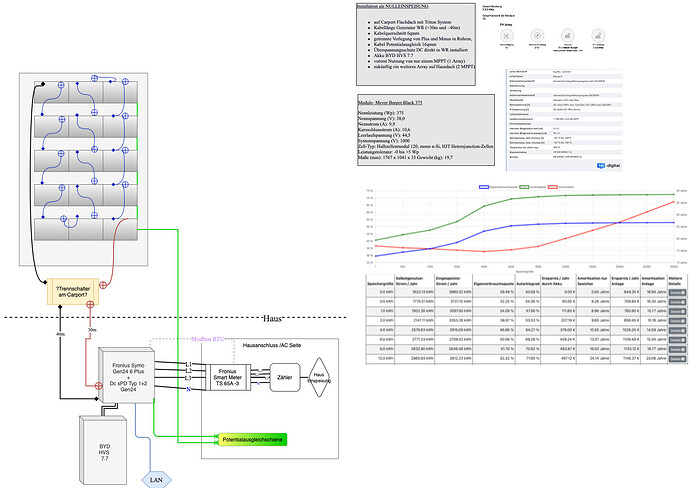Open Details for the 1.0 kWh row
690x488 pixels.
[677, 312]
